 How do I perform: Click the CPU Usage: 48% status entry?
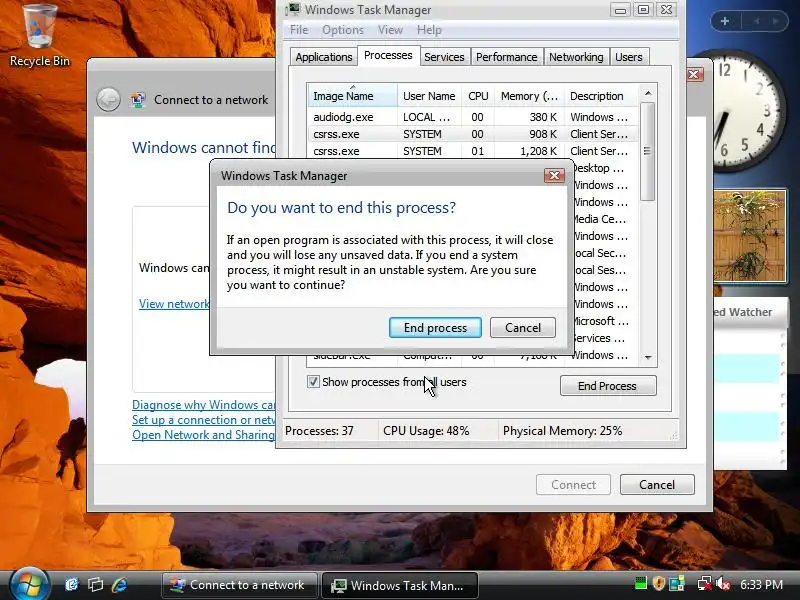427,431
